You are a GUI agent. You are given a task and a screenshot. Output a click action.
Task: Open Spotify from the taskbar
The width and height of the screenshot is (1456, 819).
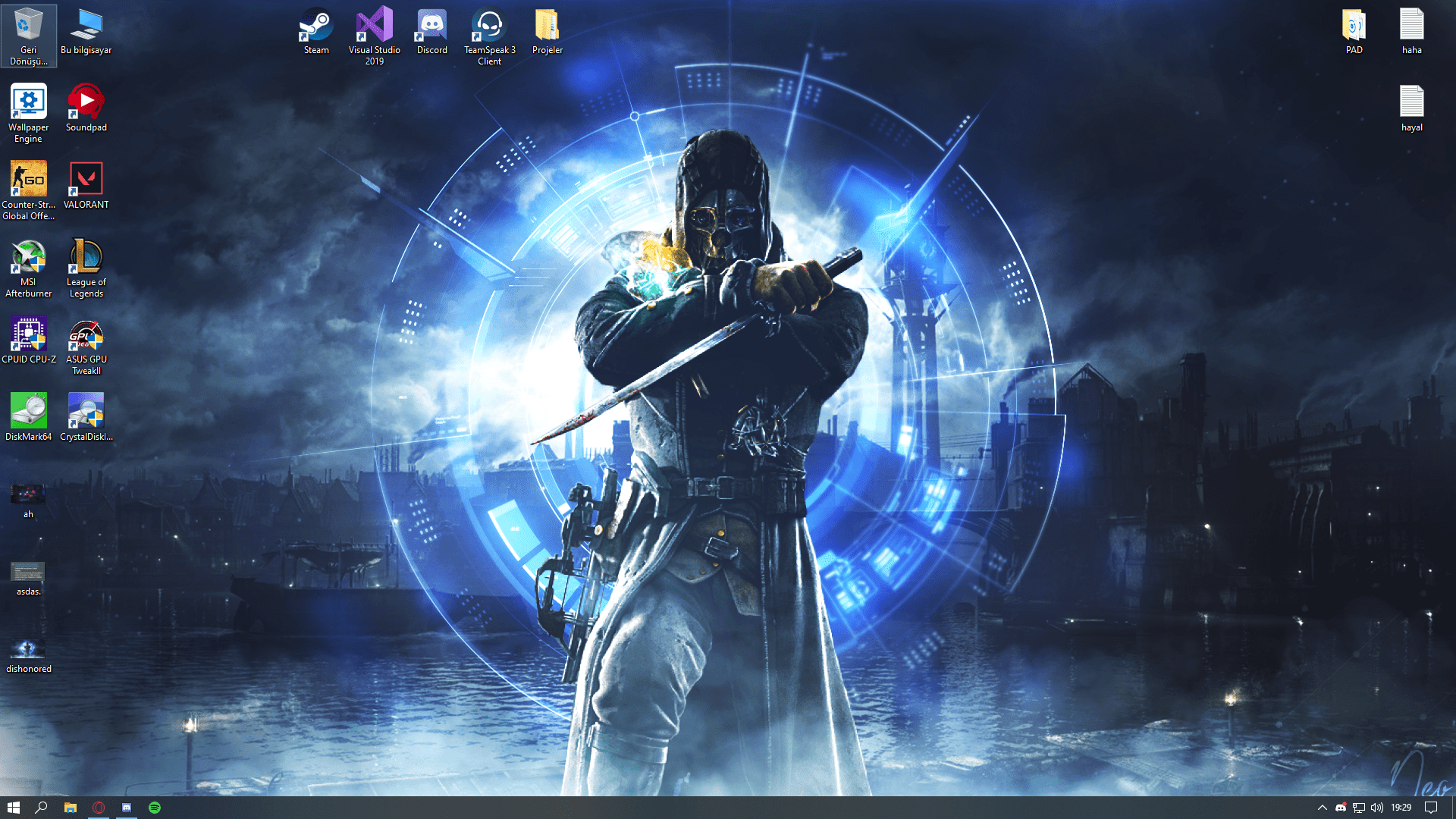[x=155, y=808]
